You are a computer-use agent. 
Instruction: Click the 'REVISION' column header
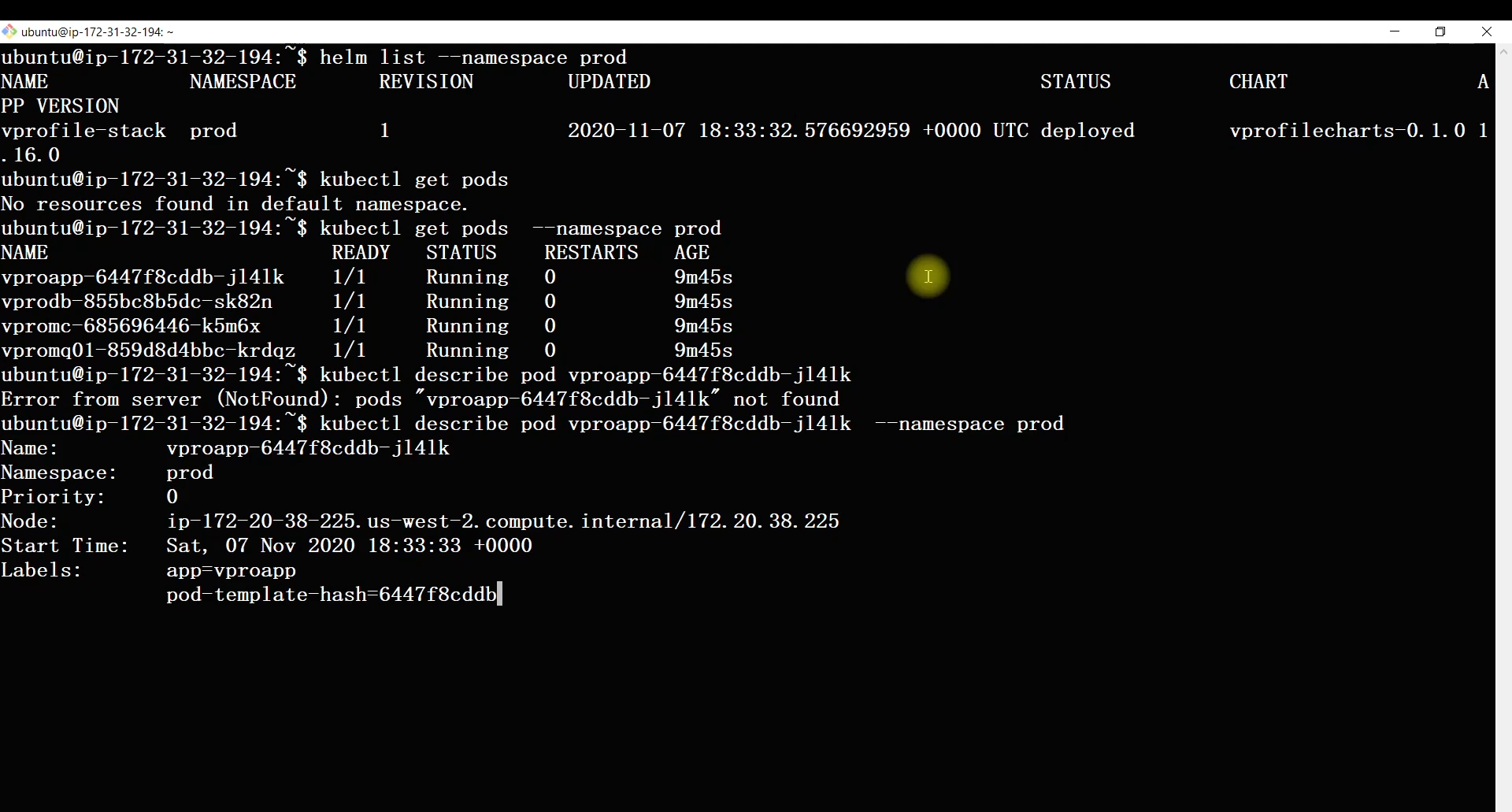(426, 82)
